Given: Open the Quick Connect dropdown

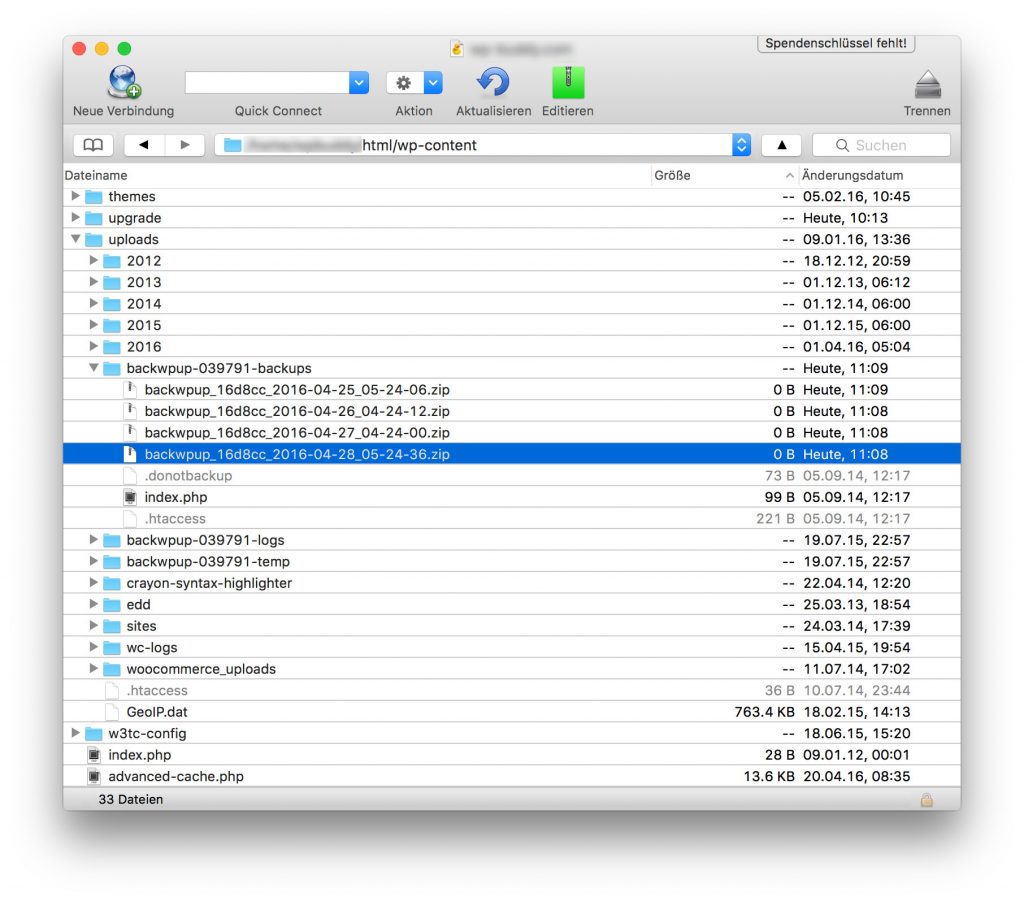Looking at the screenshot, I should pyautogui.click(x=358, y=82).
